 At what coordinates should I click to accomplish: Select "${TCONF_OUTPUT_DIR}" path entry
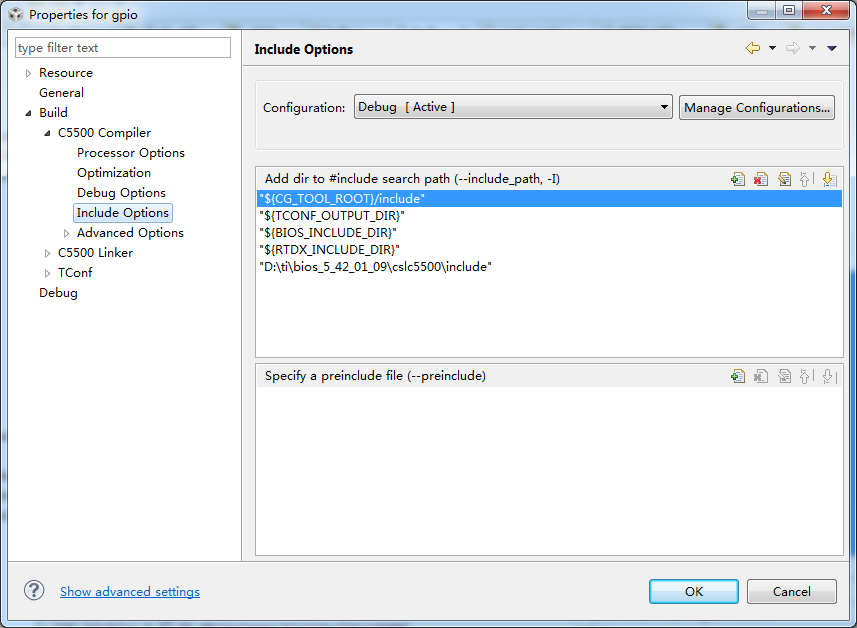(x=549, y=215)
